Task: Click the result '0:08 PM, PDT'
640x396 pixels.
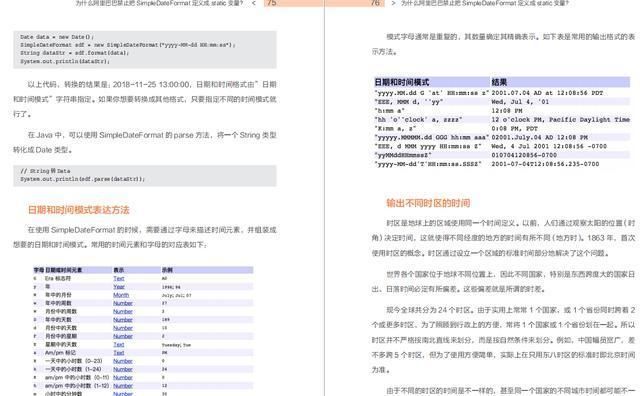Action: tap(514, 128)
